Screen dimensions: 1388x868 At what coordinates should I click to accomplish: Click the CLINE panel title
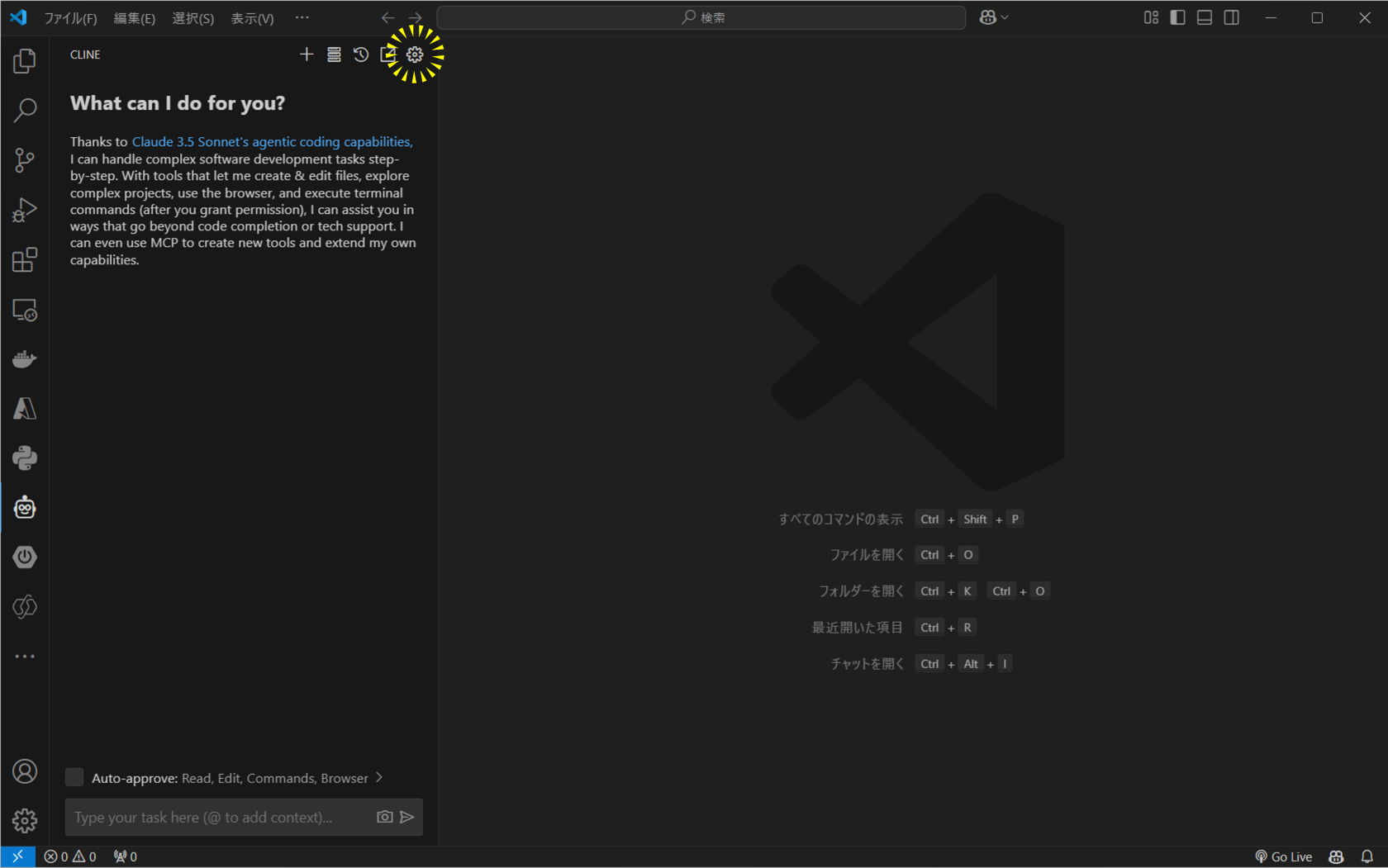click(85, 55)
